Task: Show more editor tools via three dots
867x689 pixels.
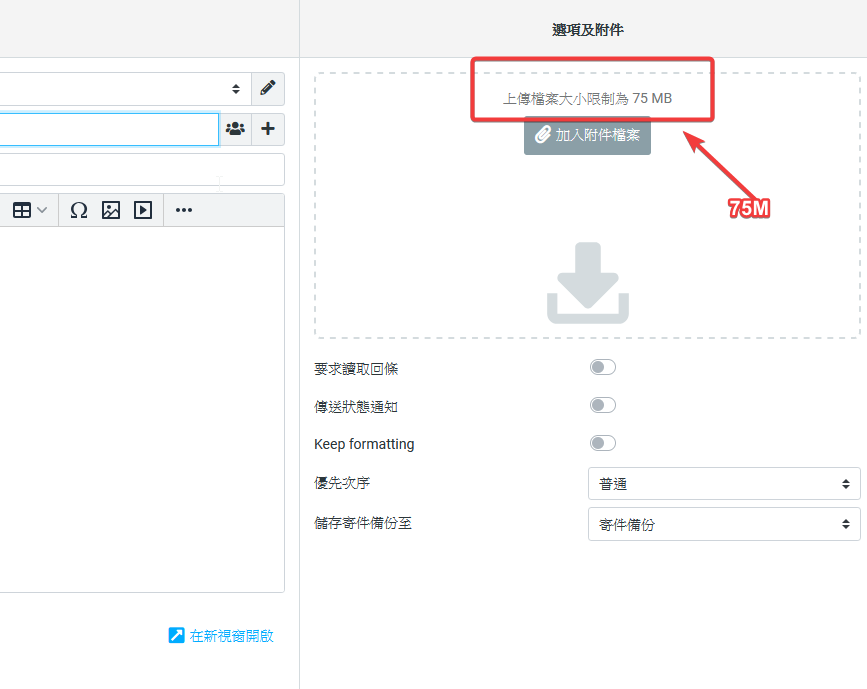Action: coord(184,210)
